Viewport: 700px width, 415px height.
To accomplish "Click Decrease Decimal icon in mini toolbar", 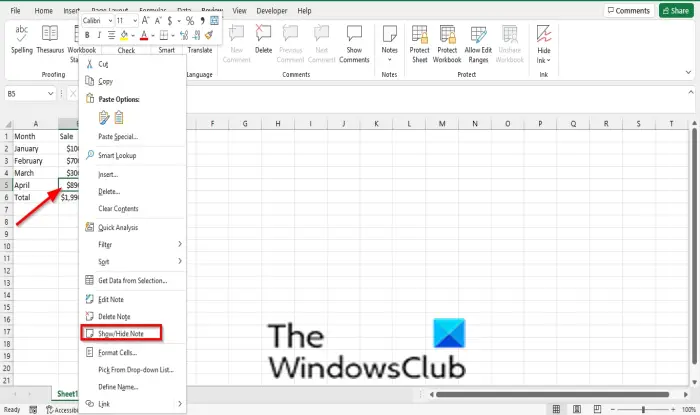I will [x=196, y=35].
